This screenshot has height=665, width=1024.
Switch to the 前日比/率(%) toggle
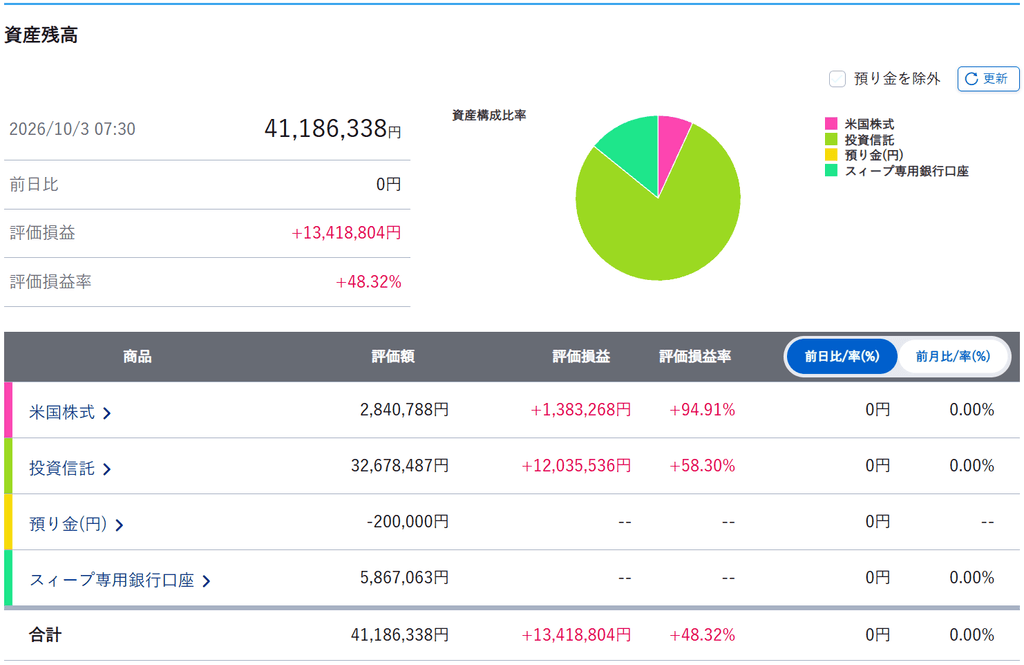point(842,356)
